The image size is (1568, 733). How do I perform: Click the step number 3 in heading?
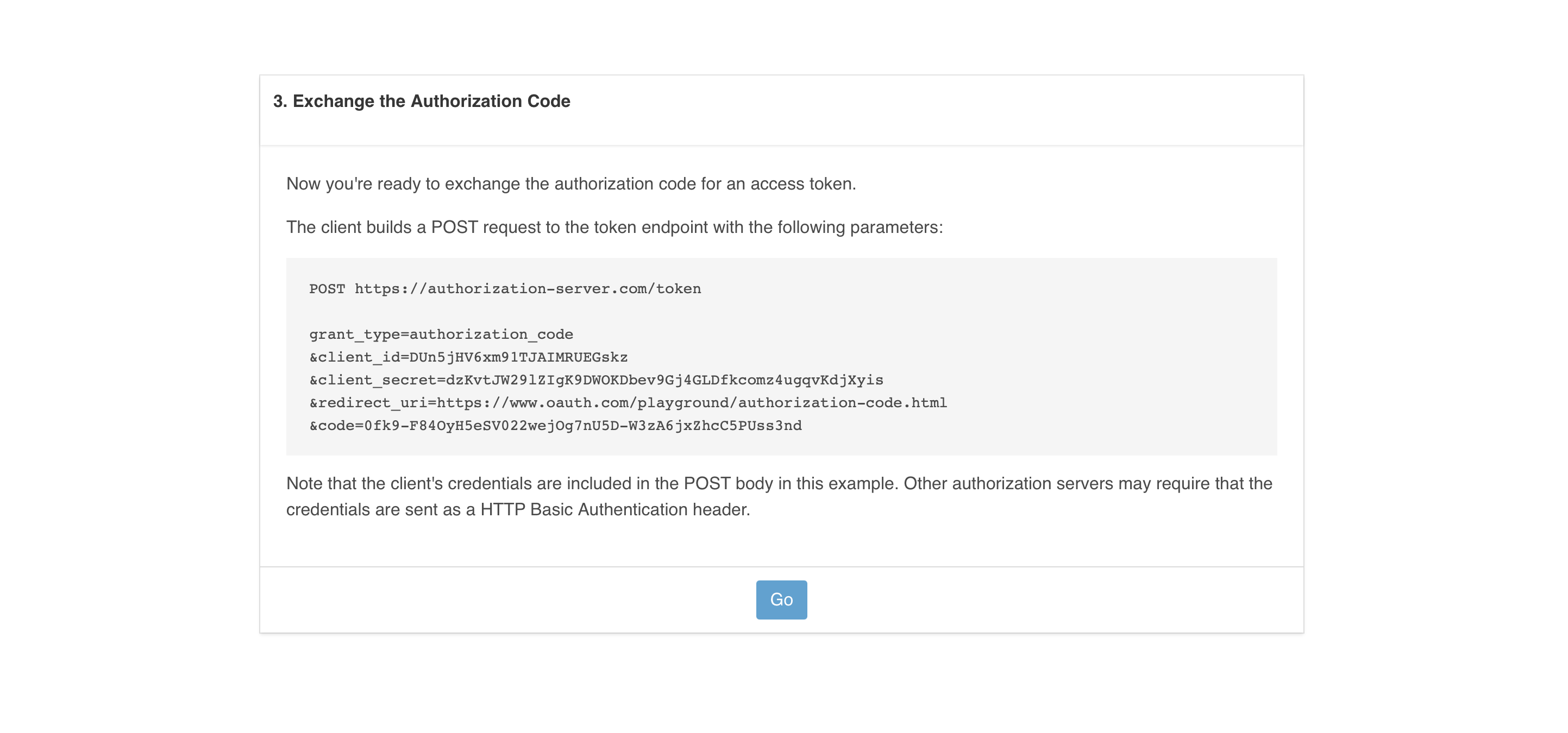tap(279, 101)
